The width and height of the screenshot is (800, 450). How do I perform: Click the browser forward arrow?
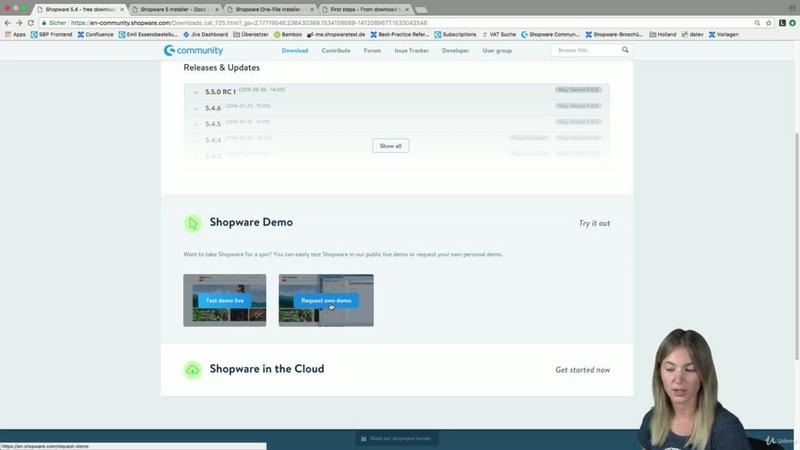19,23
